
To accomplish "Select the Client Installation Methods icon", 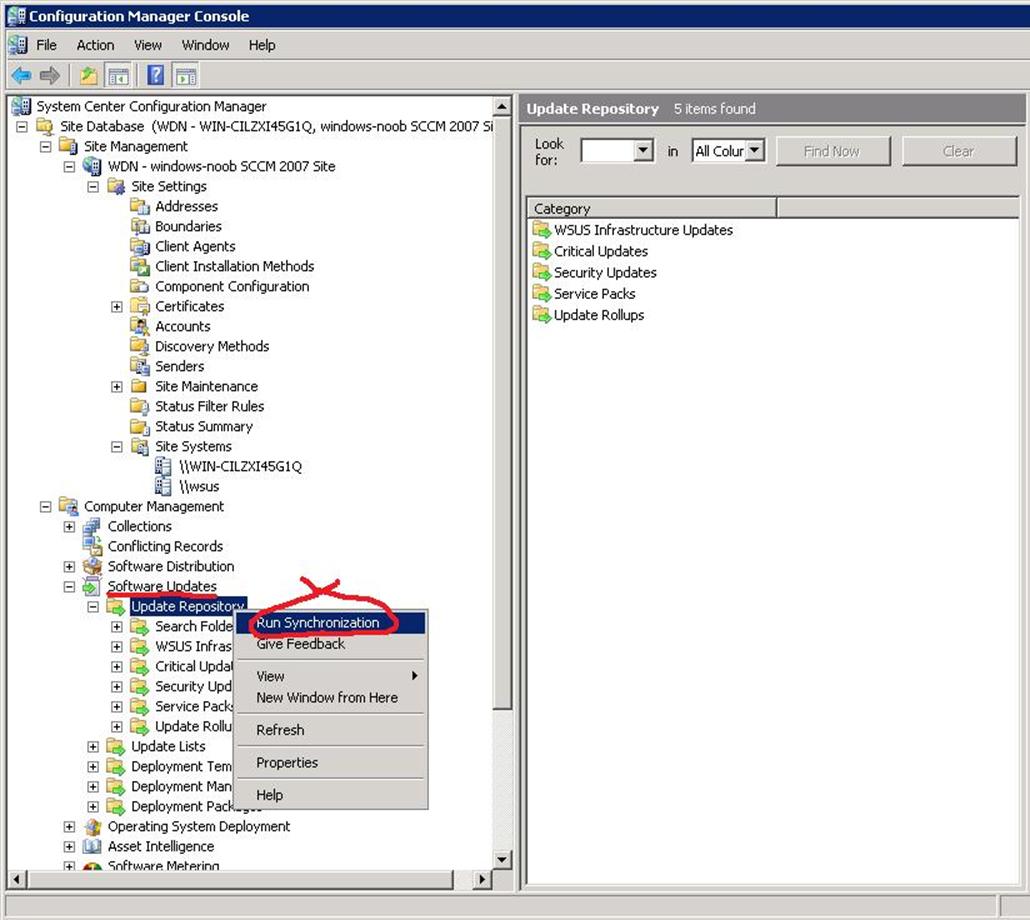I will click(x=140, y=267).
